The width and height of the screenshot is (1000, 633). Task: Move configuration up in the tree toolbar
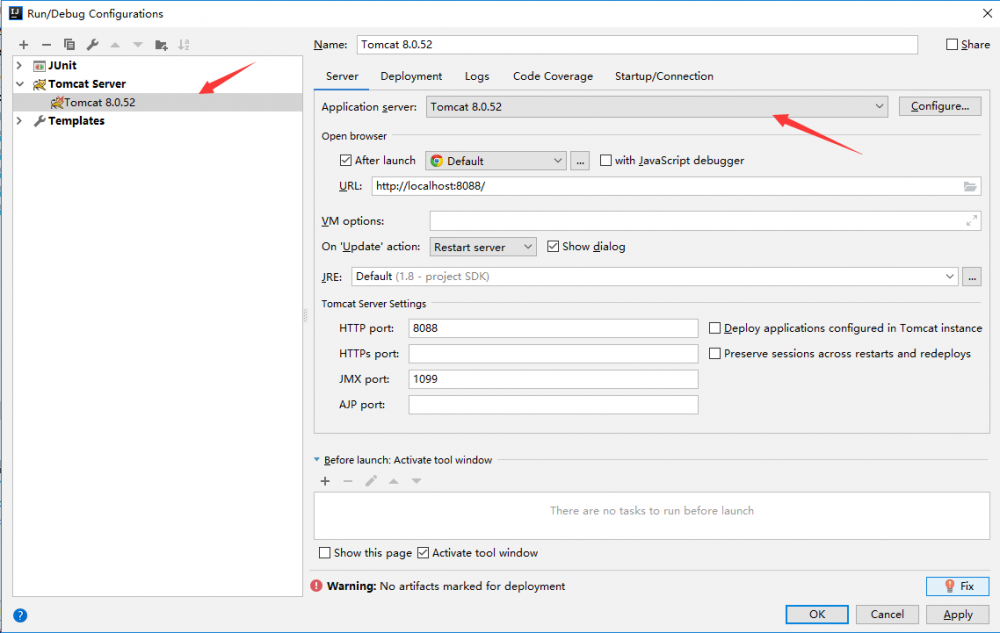click(115, 45)
